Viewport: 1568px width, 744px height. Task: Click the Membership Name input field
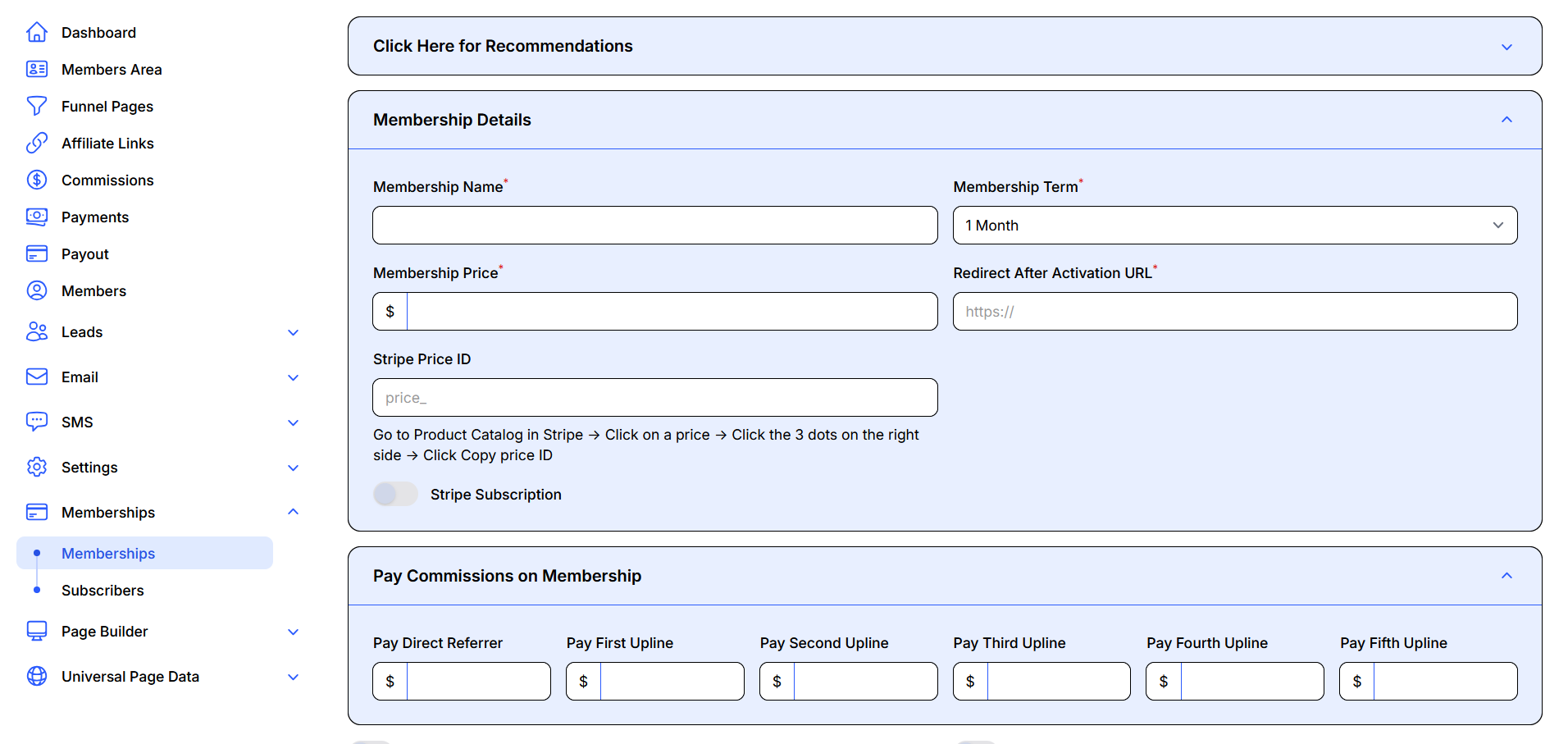click(654, 226)
